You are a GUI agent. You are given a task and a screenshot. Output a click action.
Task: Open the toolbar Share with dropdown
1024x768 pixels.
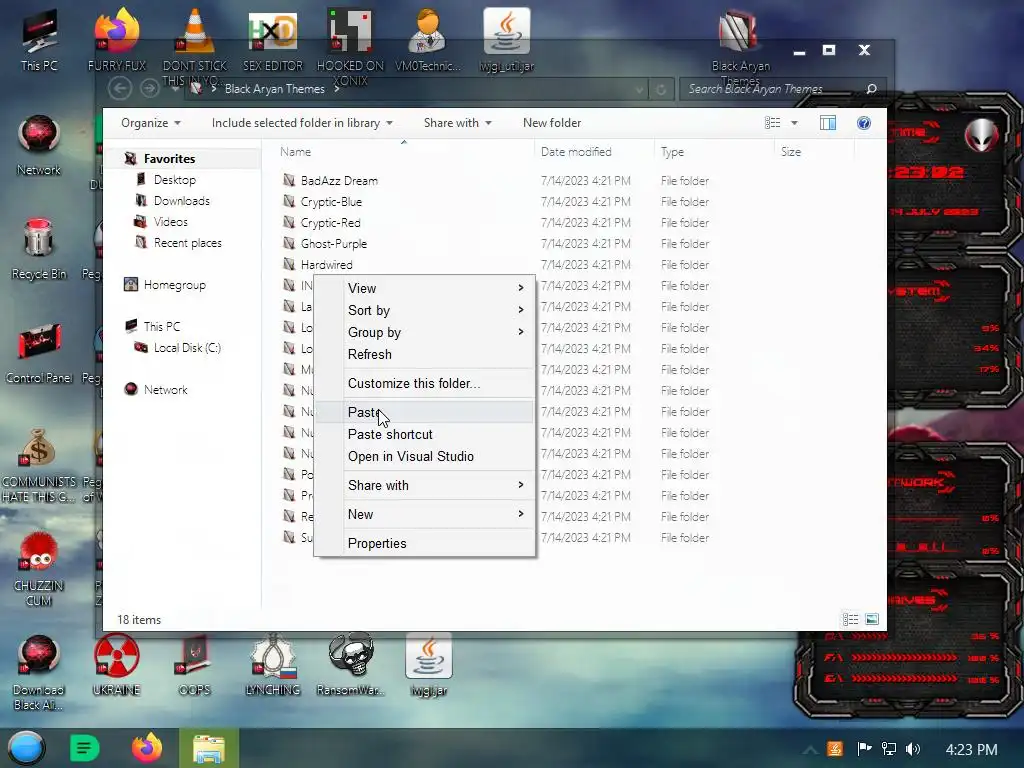tap(458, 123)
